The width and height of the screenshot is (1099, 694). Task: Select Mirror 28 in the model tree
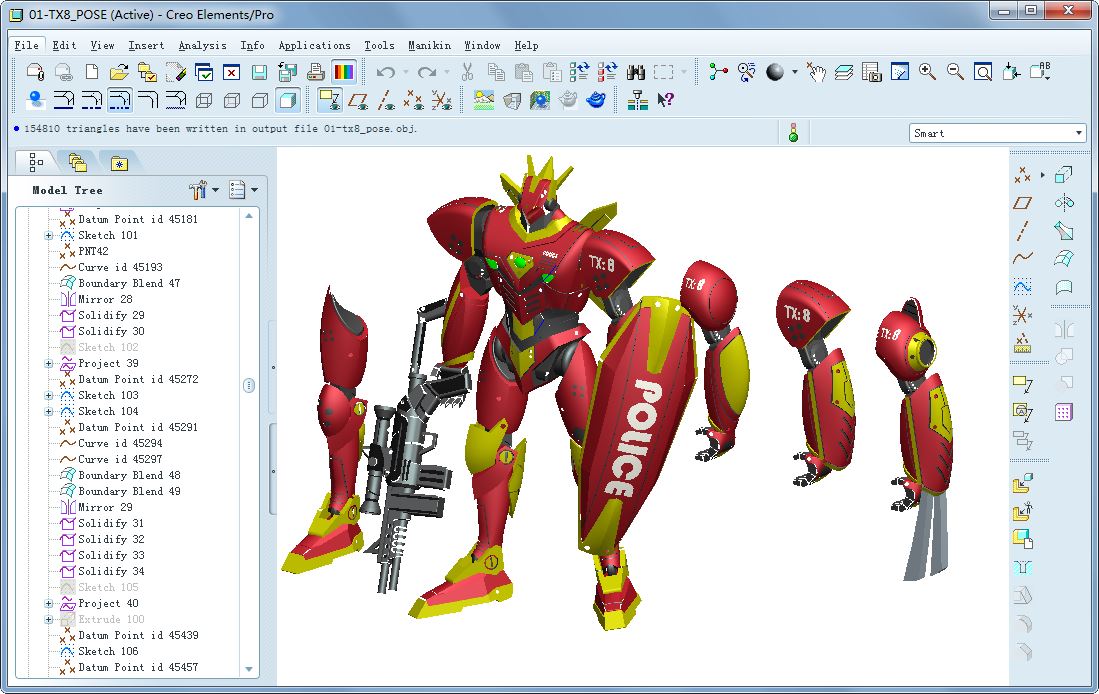point(105,299)
